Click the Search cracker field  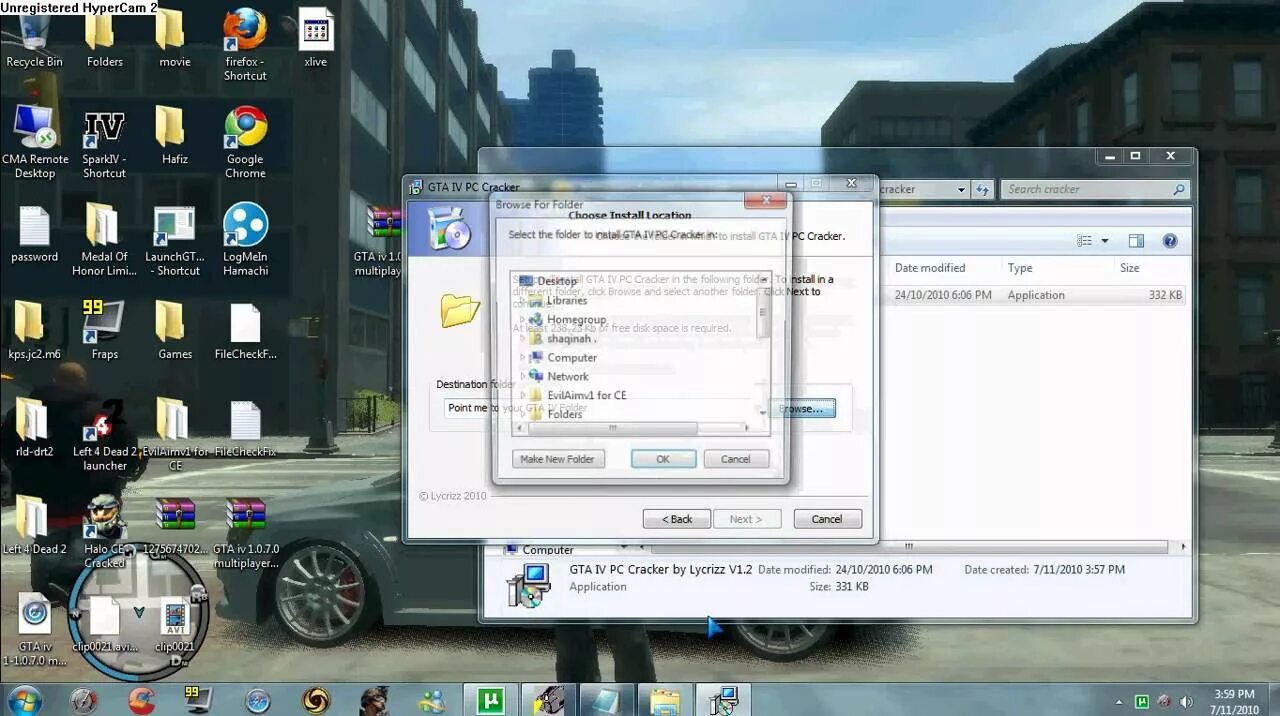pyautogui.click(x=1094, y=189)
